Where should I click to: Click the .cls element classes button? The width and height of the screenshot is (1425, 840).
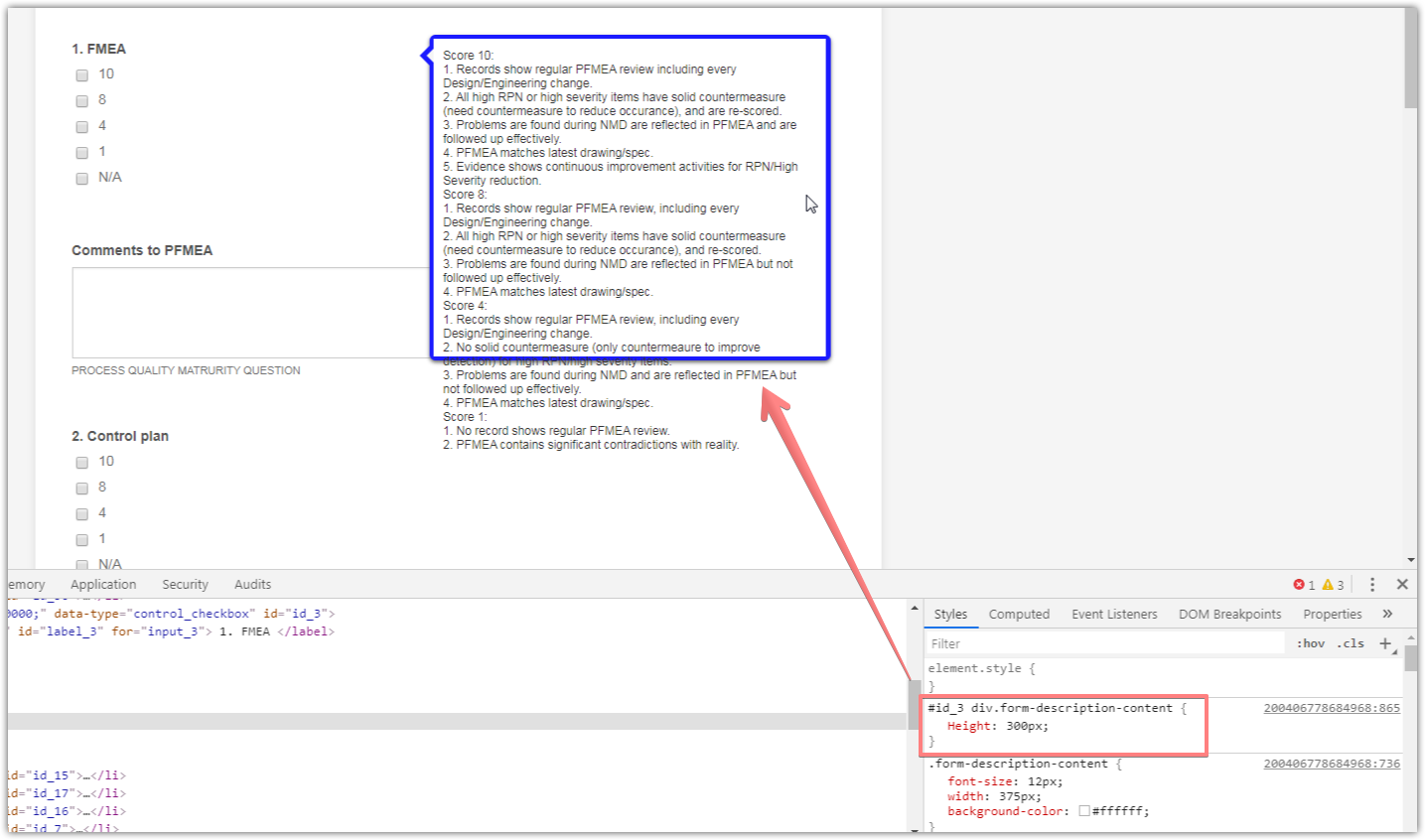click(x=1349, y=642)
